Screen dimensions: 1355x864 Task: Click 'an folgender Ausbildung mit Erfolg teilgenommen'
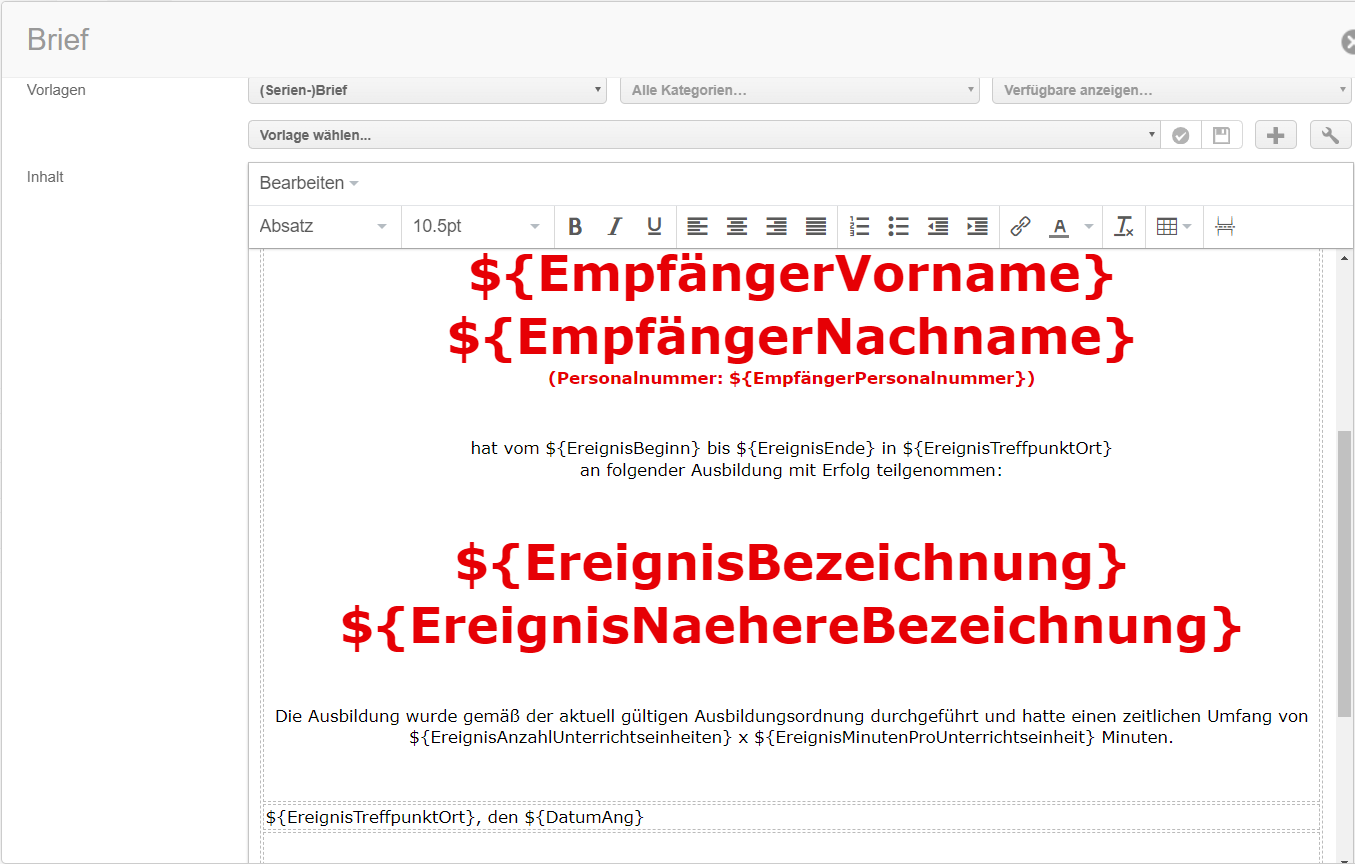[791, 470]
